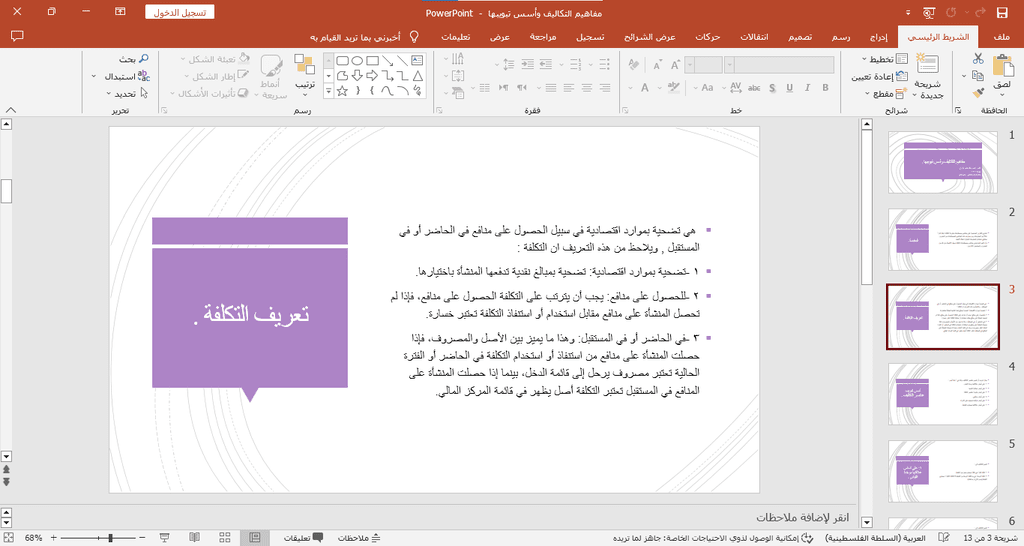Clear all formatting with eraser-A icon
This screenshot has height=546, width=1024.
[633, 64]
